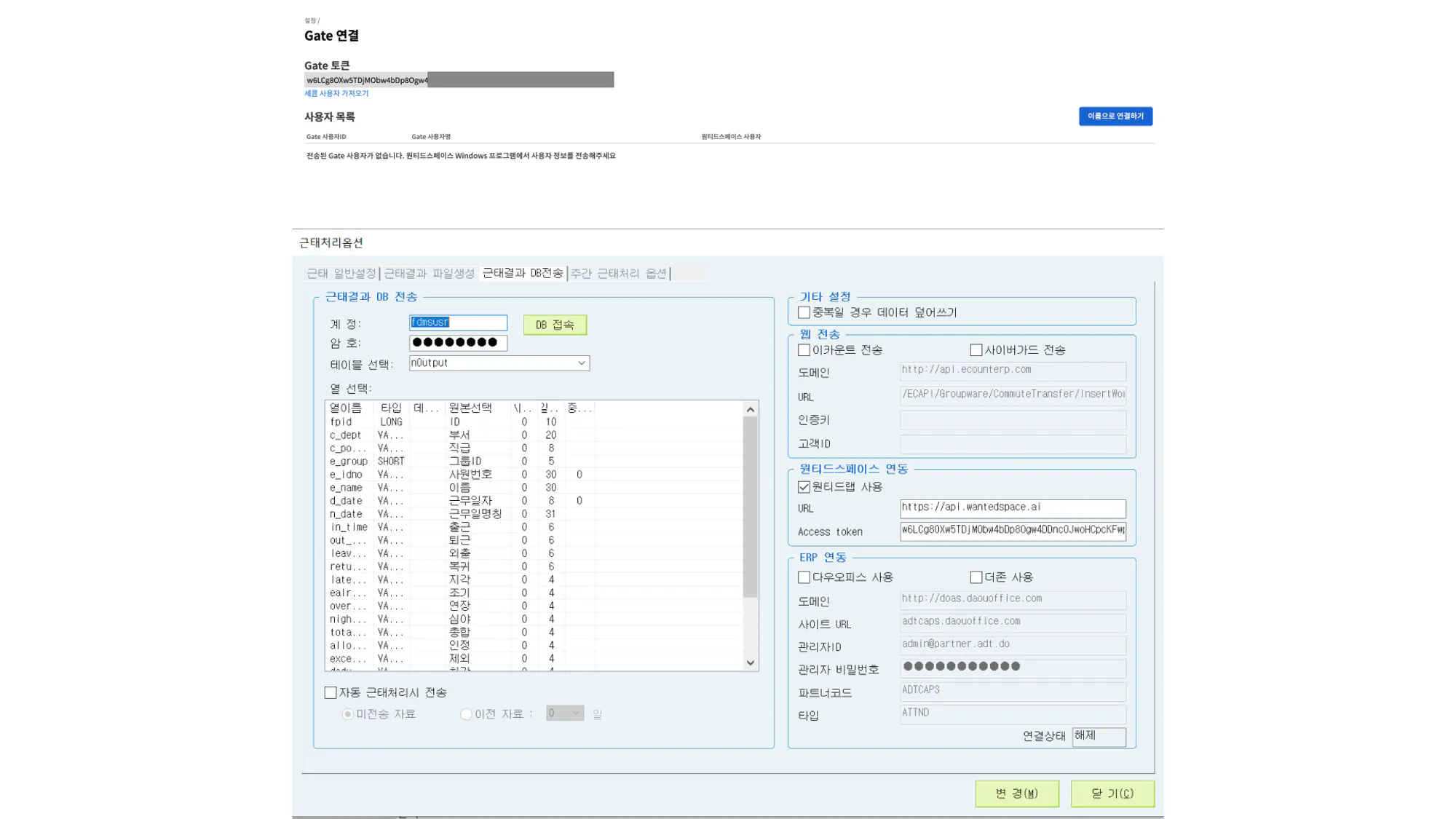
Task: Click the 사이트 URL field
Action: pos(1013,622)
